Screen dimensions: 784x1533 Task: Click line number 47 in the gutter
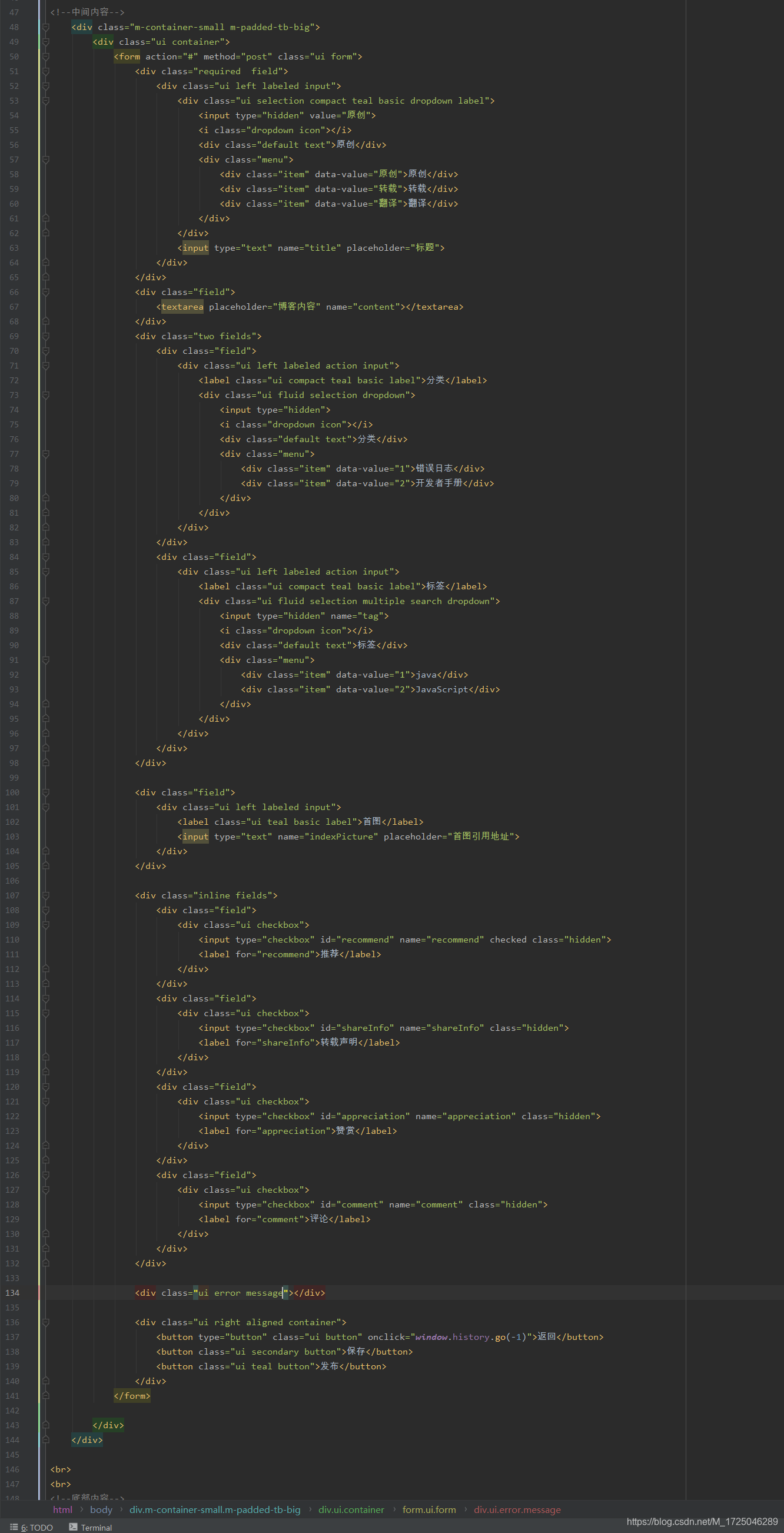[14, 12]
